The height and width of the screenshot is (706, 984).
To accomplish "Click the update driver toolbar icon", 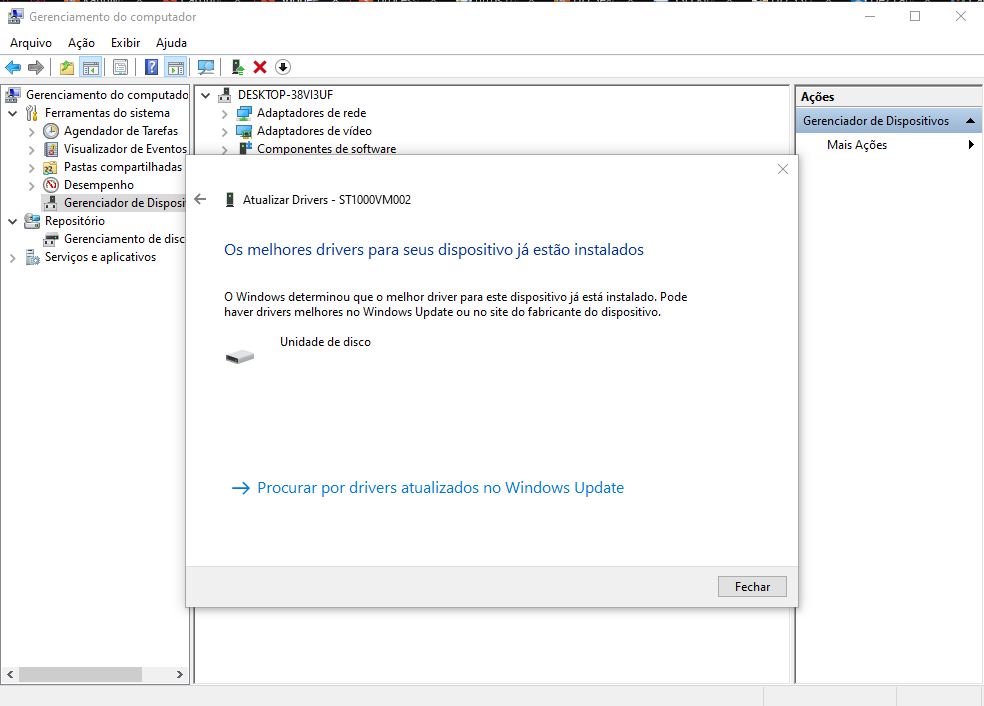I will (x=237, y=67).
